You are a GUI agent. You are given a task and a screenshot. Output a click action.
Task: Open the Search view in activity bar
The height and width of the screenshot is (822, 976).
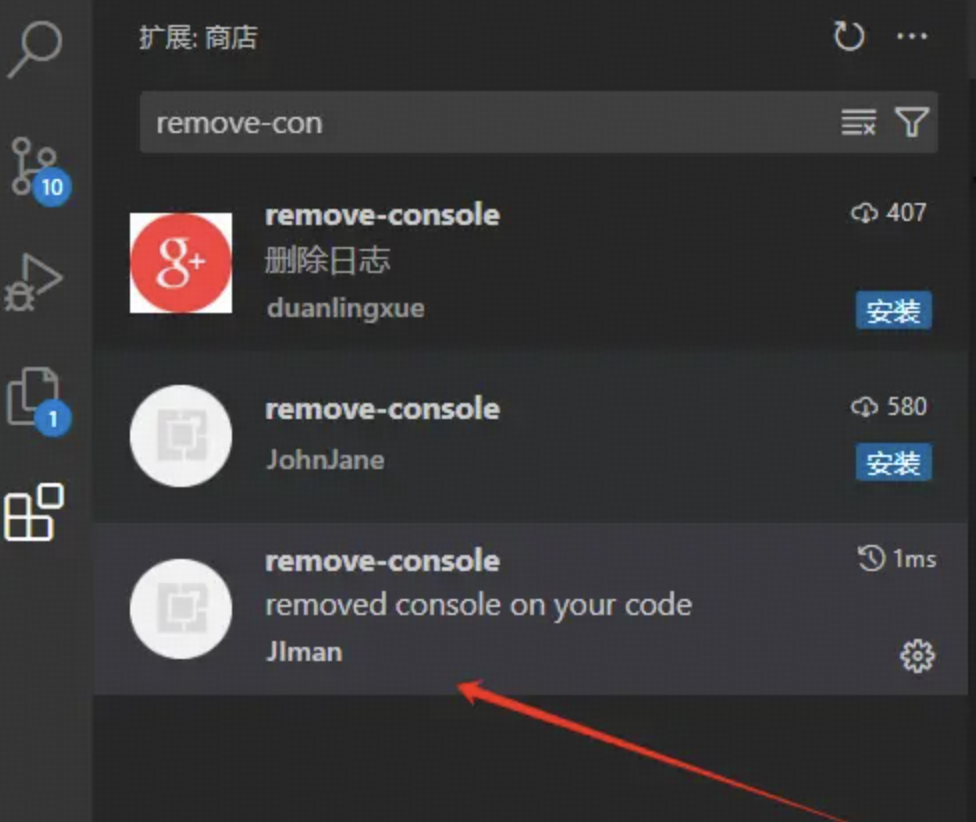(35, 49)
